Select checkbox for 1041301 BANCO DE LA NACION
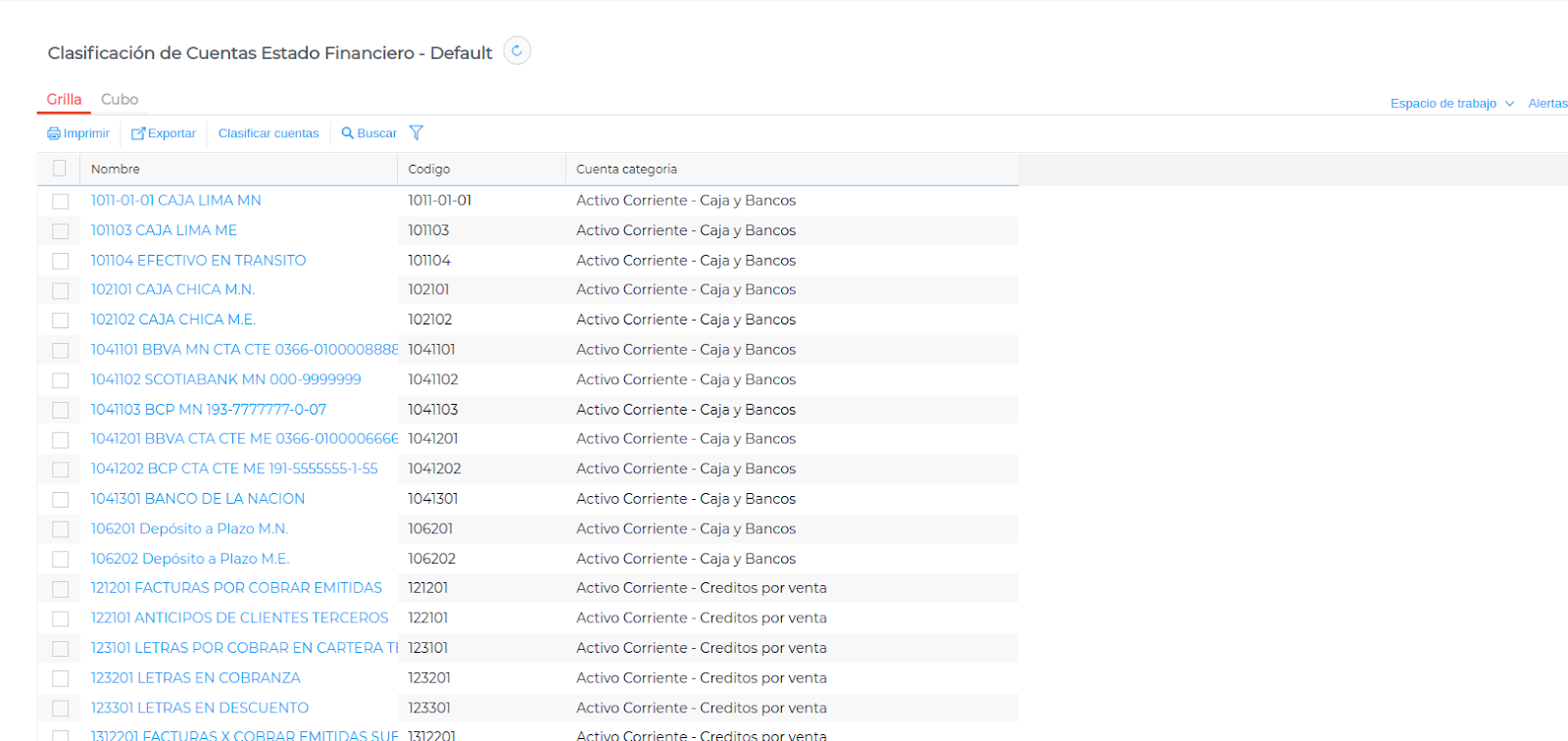 coord(61,500)
